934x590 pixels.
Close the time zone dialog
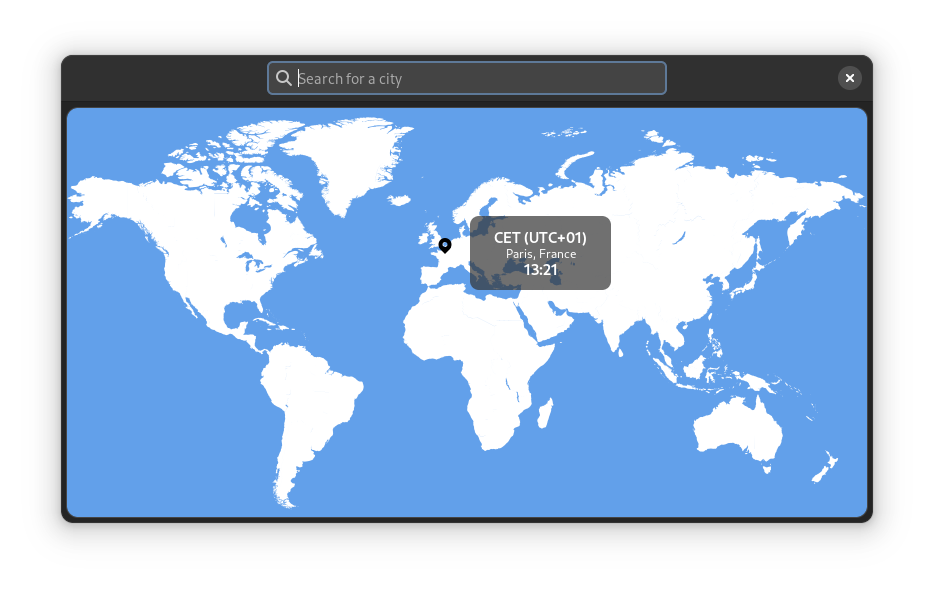849,78
